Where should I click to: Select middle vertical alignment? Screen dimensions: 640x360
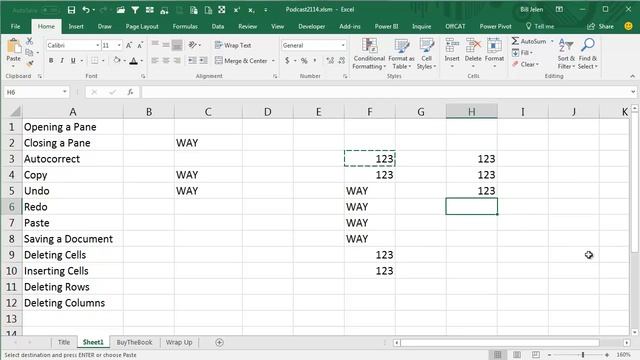pyautogui.click(x=166, y=45)
